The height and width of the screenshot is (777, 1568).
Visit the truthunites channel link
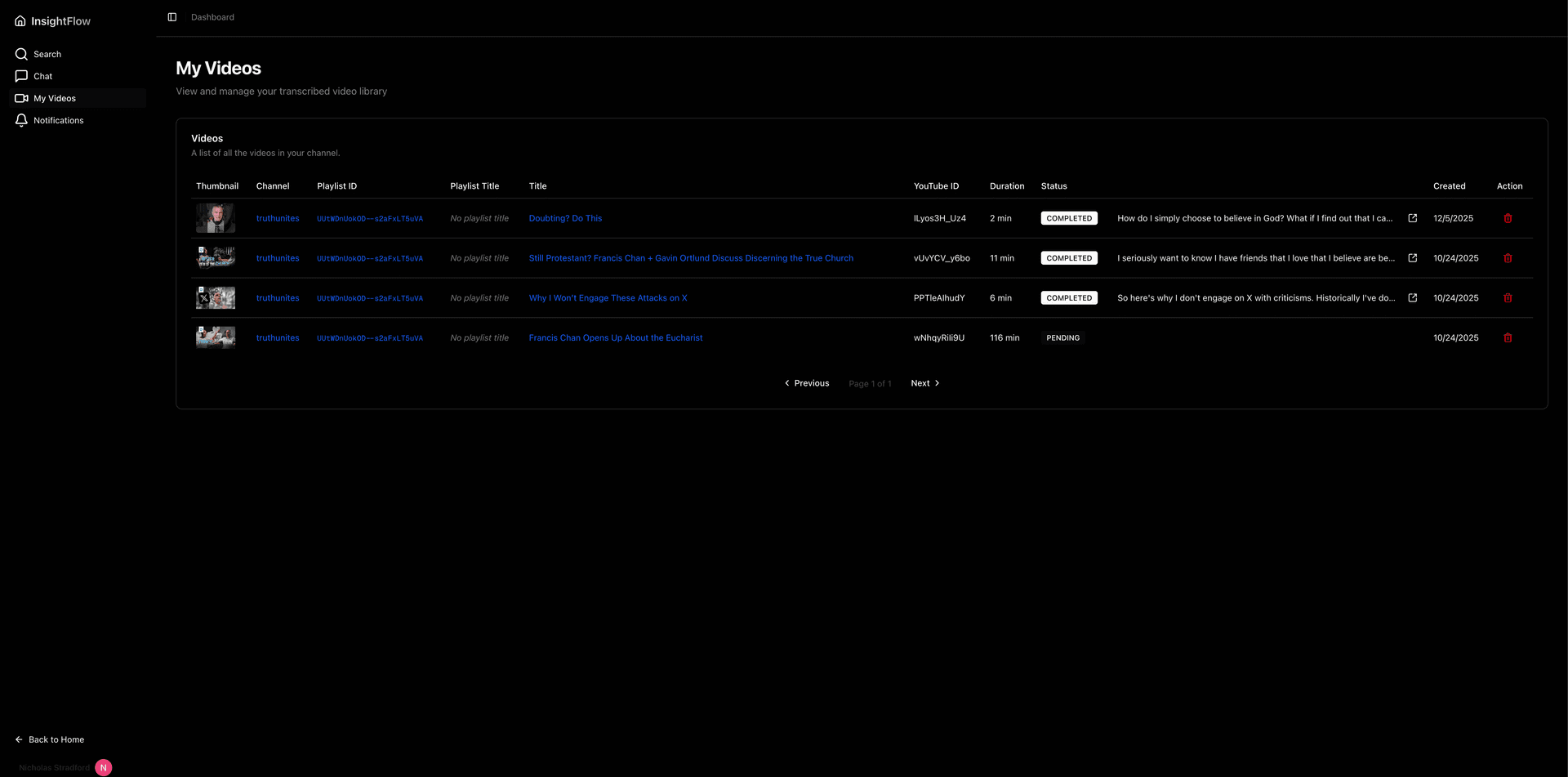[x=278, y=218]
